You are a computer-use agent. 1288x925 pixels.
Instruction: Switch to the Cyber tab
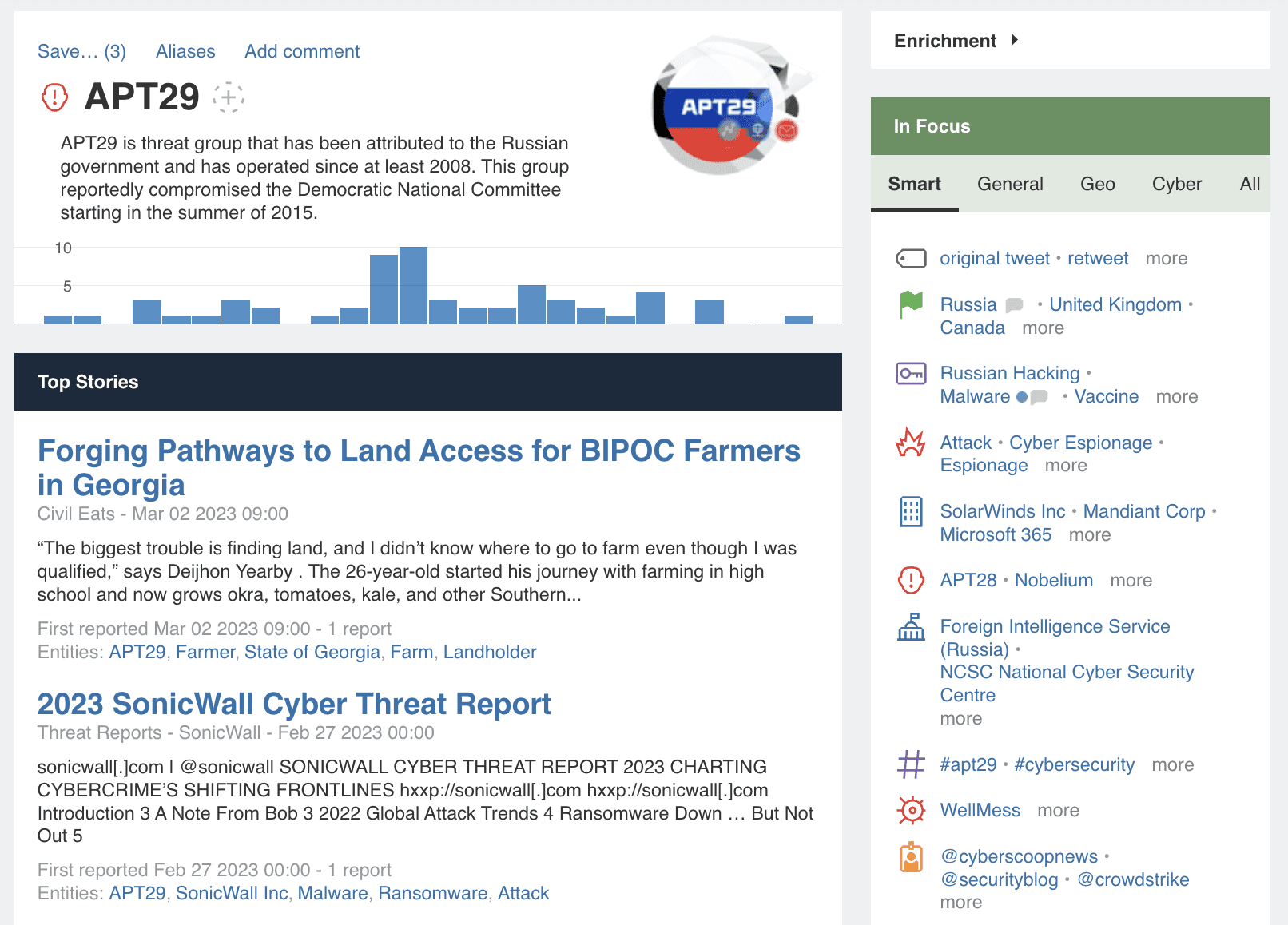pos(1177,184)
